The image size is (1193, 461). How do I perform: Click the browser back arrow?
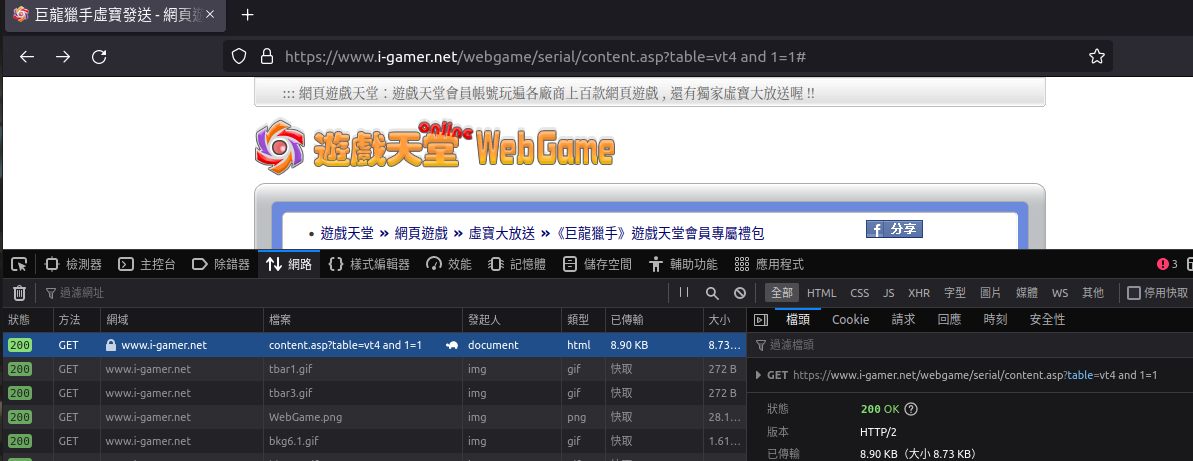pos(27,56)
